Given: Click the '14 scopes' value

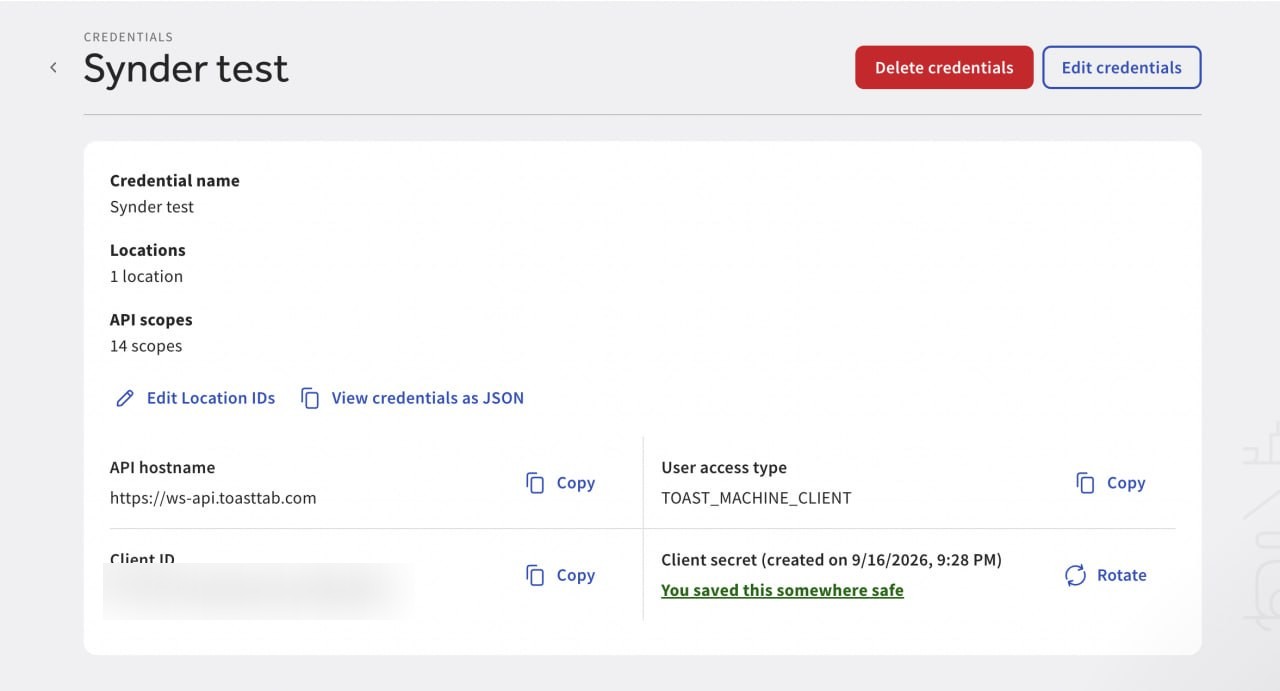Looking at the screenshot, I should pos(146,346).
